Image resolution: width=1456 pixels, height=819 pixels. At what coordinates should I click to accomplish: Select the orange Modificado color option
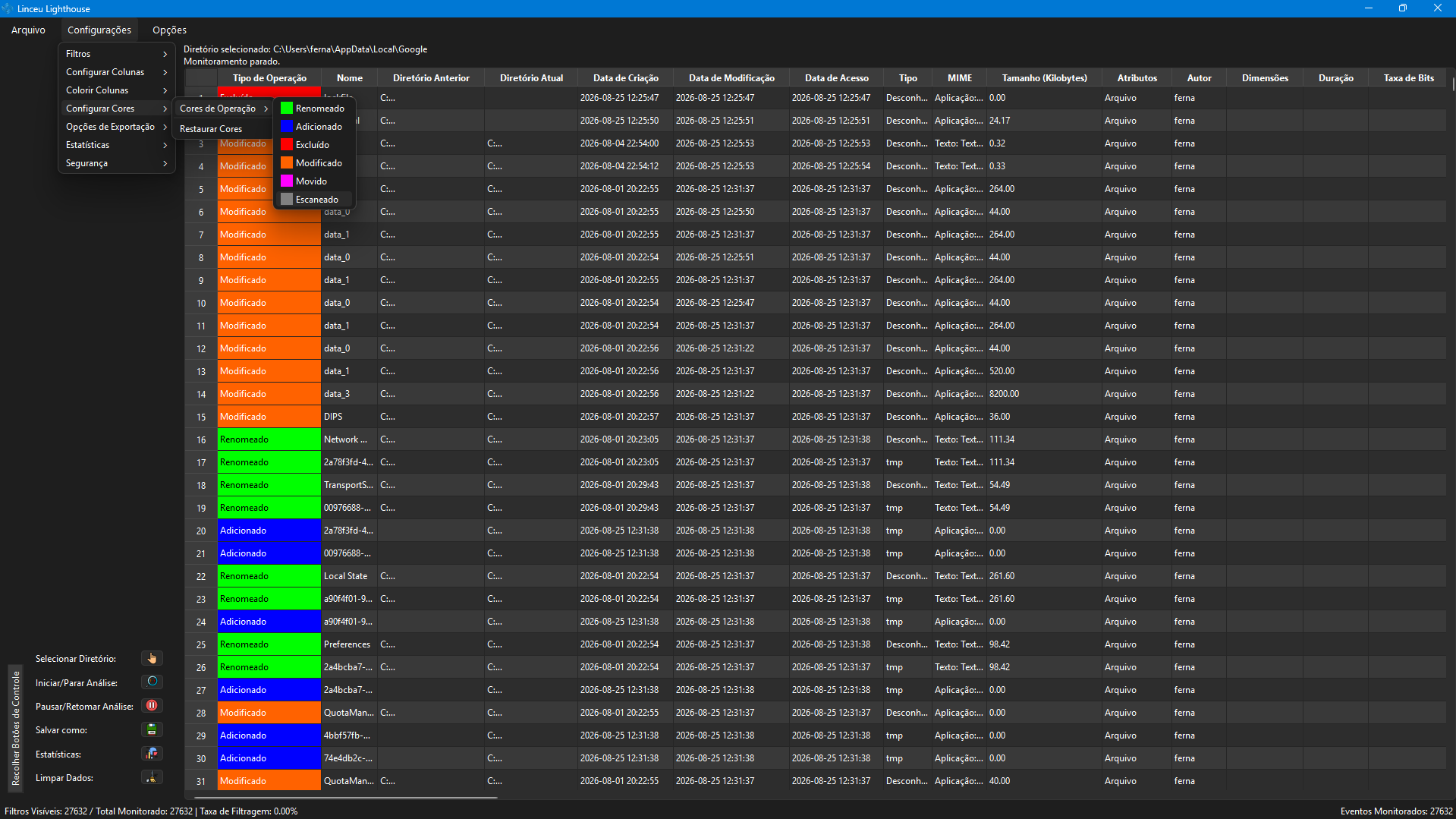(314, 163)
